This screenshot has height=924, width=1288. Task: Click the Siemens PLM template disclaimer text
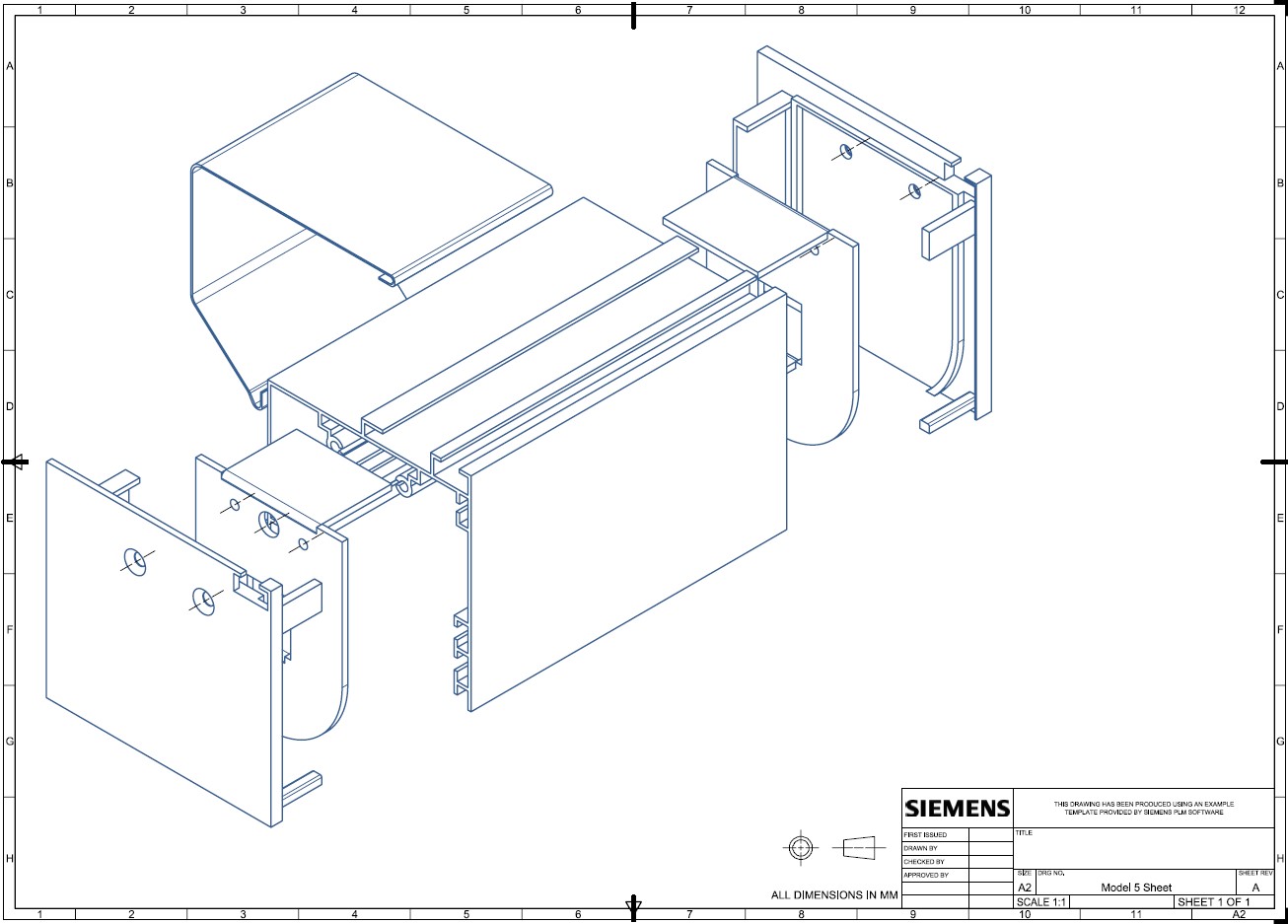coord(1142,808)
